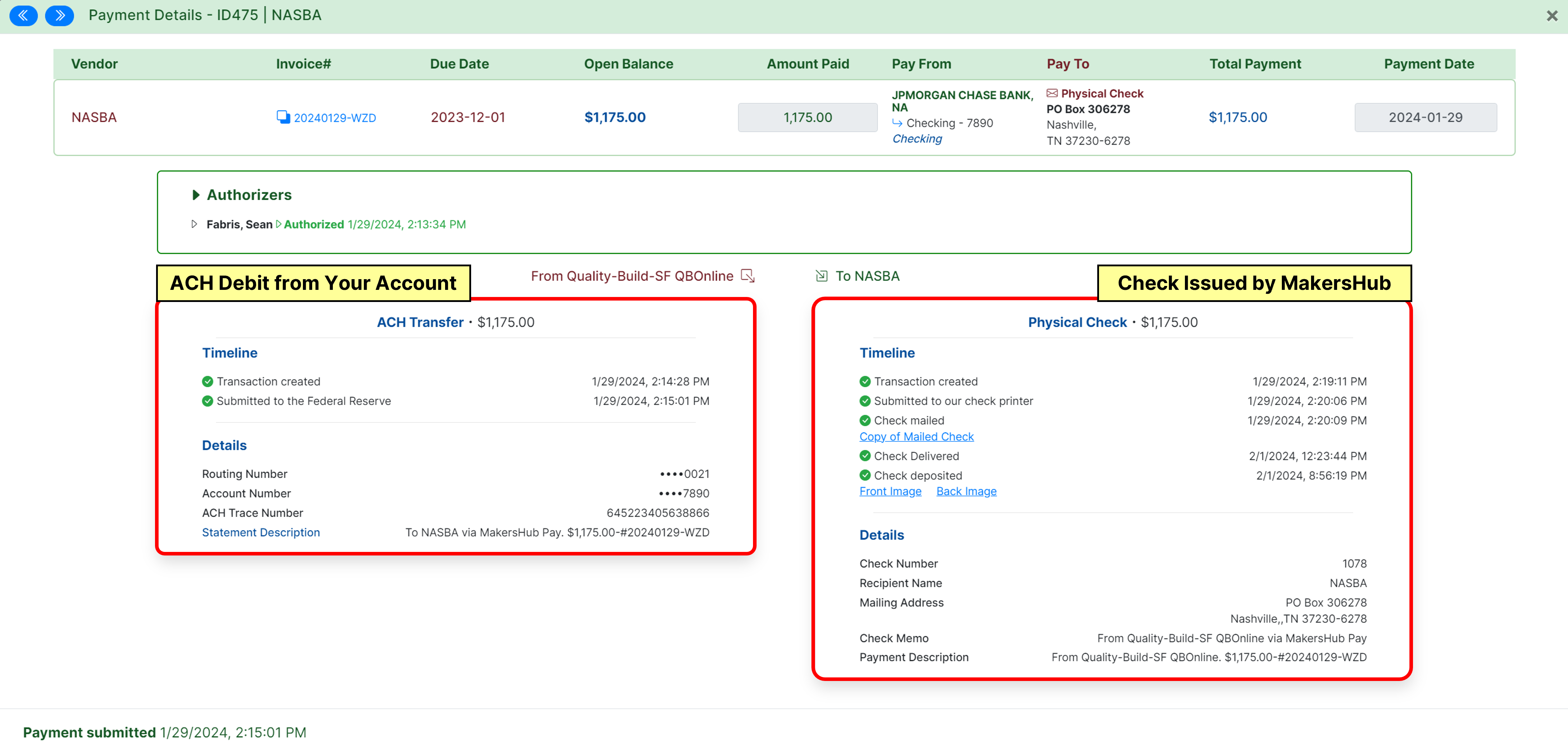
Task: Click outgoing arrow icon beside Quality-Build-SF QBOnline
Action: [748, 276]
